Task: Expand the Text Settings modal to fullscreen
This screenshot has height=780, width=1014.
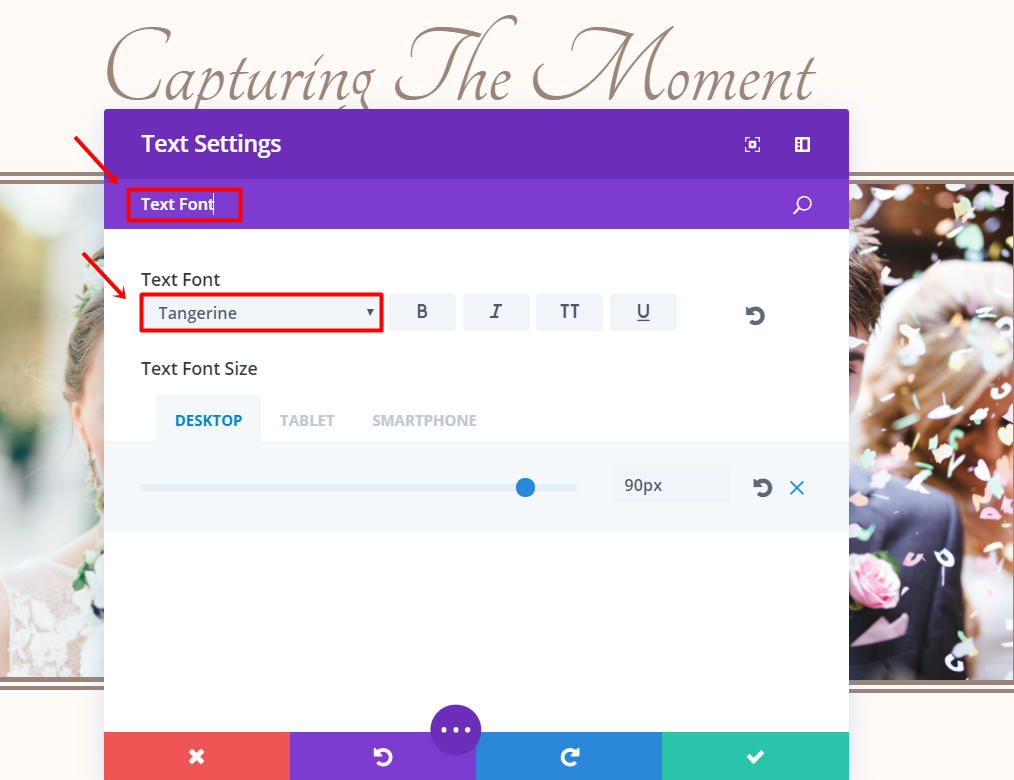Action: click(x=752, y=144)
